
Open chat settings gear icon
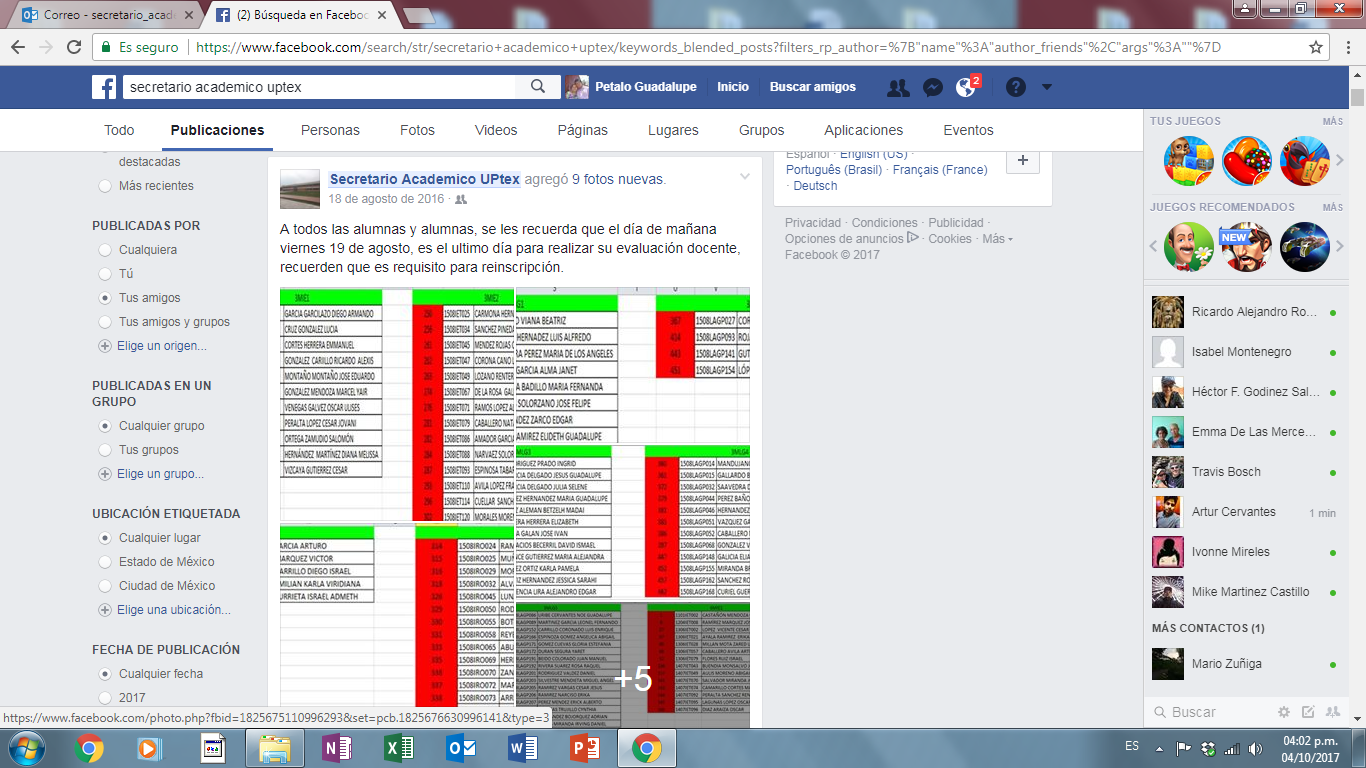click(1284, 712)
